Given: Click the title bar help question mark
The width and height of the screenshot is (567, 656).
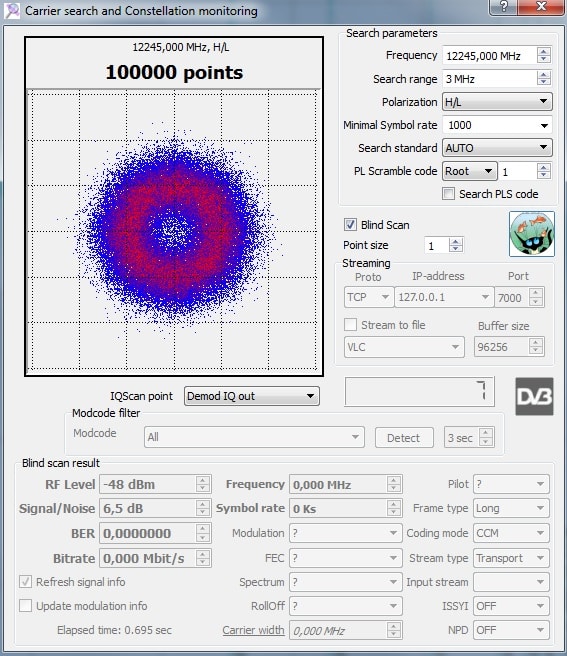Looking at the screenshot, I should coord(503,7).
